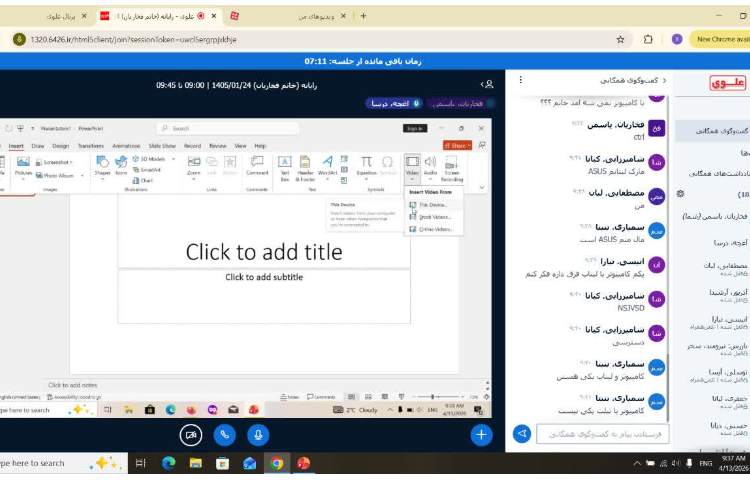Click the 'Click to add title' placeholder
Image resolution: width=750 pixels, height=480 pixels.
(x=264, y=252)
